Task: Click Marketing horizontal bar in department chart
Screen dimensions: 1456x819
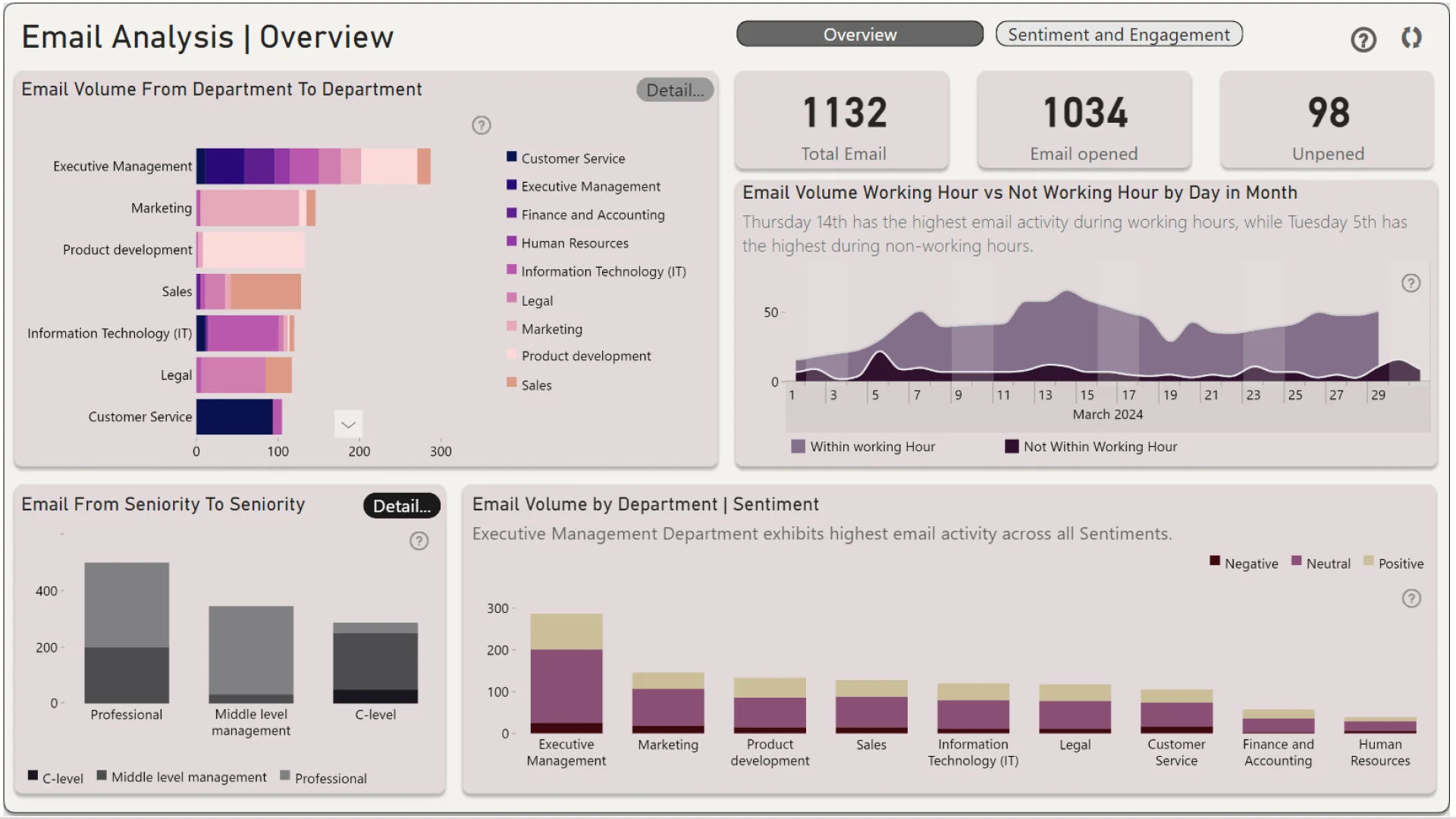Action: pyautogui.click(x=256, y=208)
